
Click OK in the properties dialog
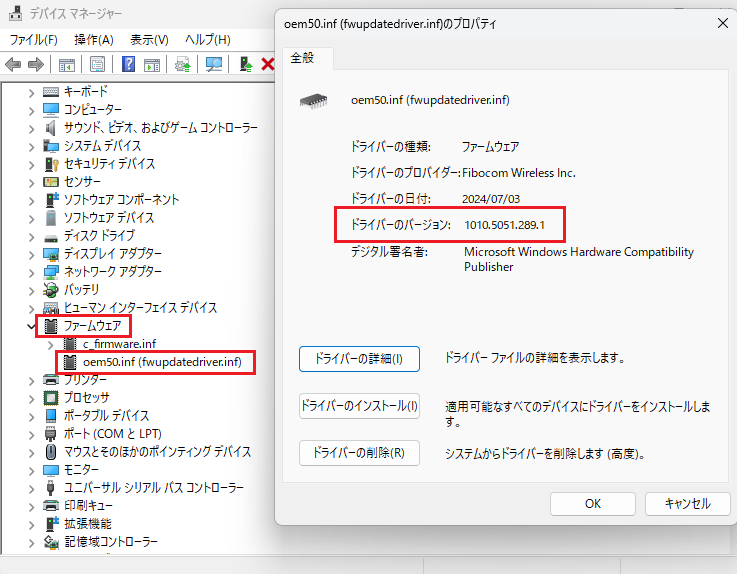[x=593, y=504]
